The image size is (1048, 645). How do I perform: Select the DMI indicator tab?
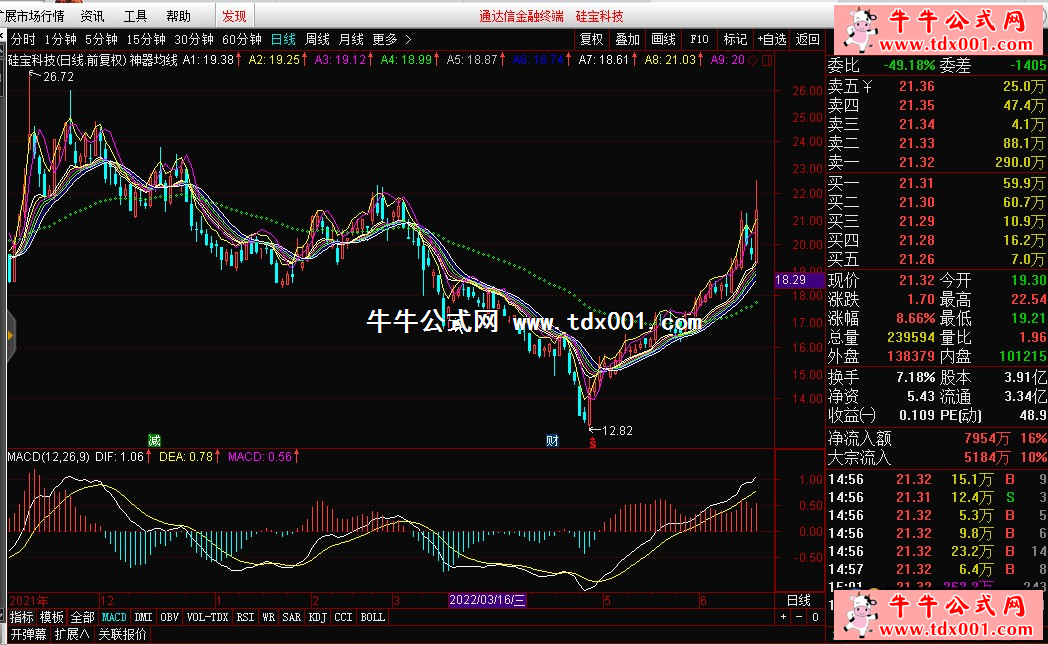[x=144, y=617]
